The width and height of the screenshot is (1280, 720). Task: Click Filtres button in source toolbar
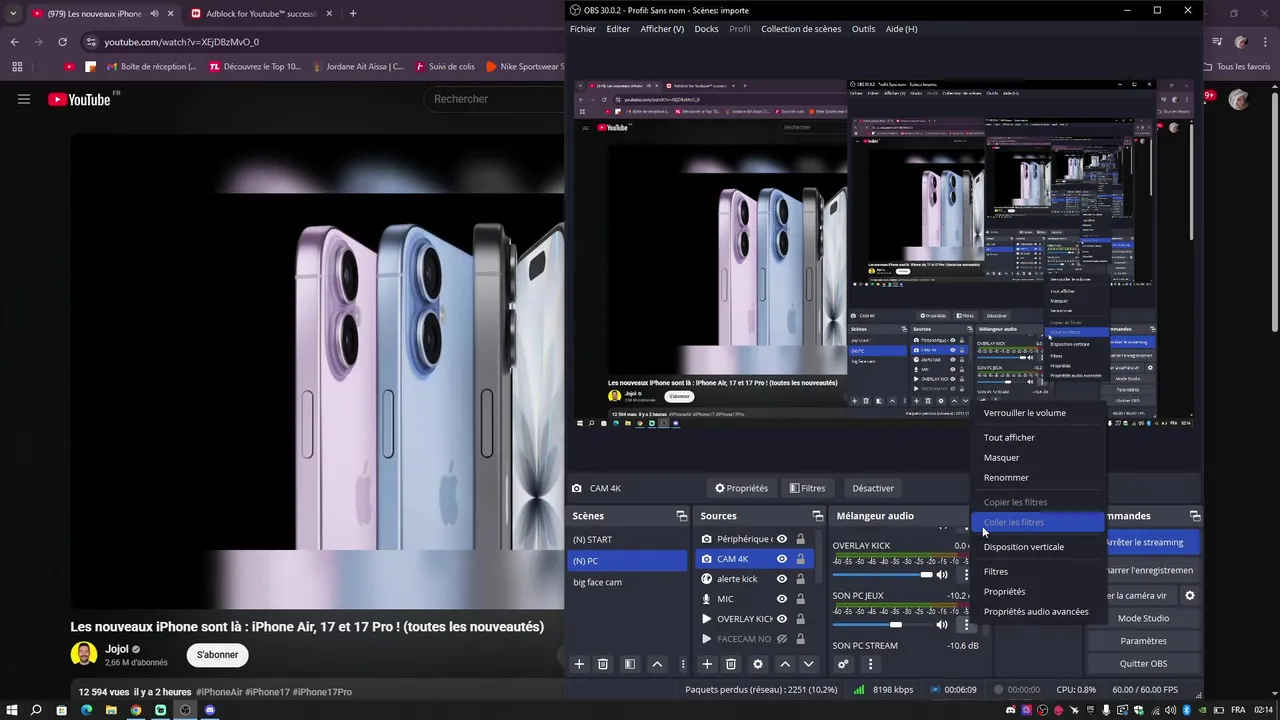(x=807, y=488)
